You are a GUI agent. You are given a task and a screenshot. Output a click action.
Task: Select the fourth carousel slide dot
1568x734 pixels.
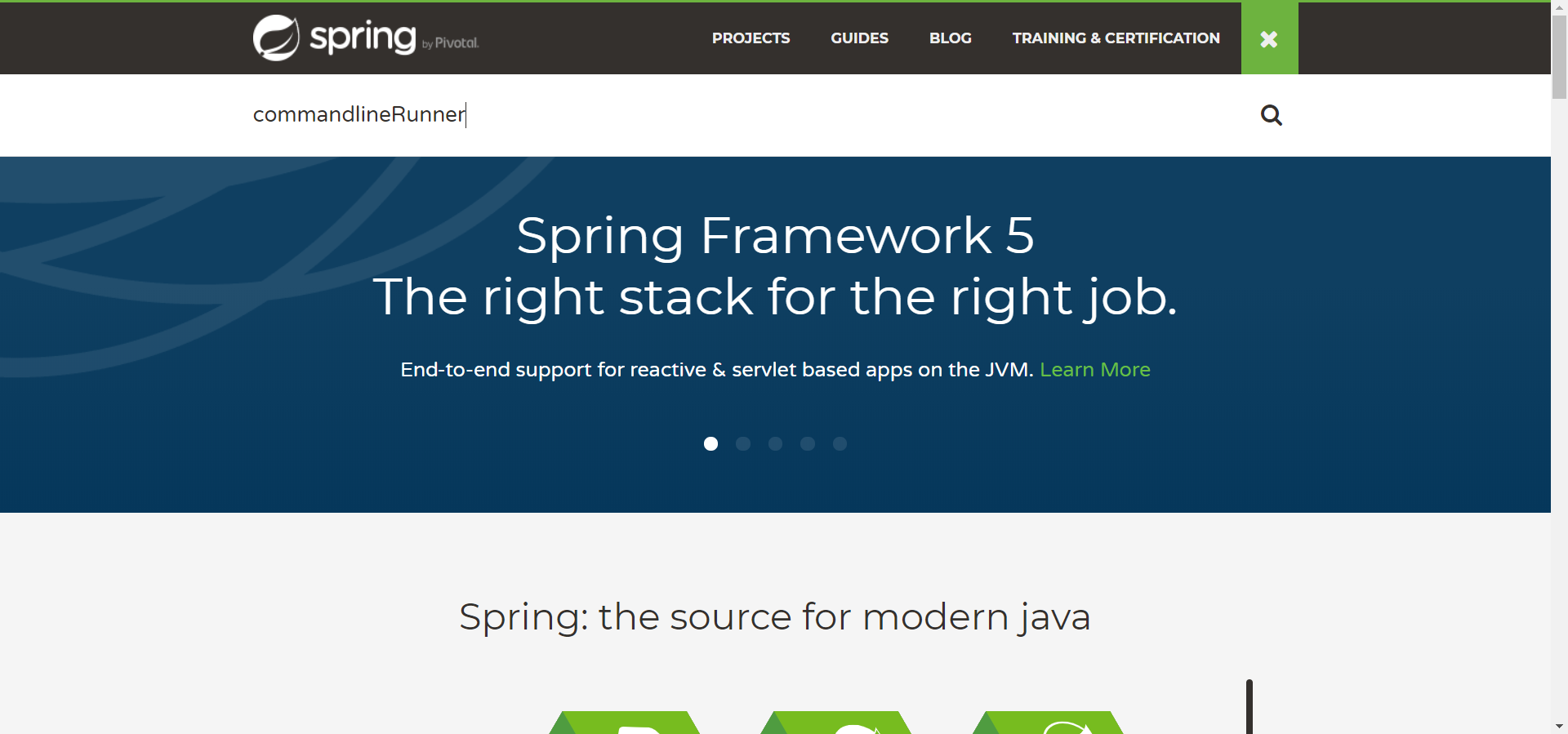pyautogui.click(x=808, y=443)
